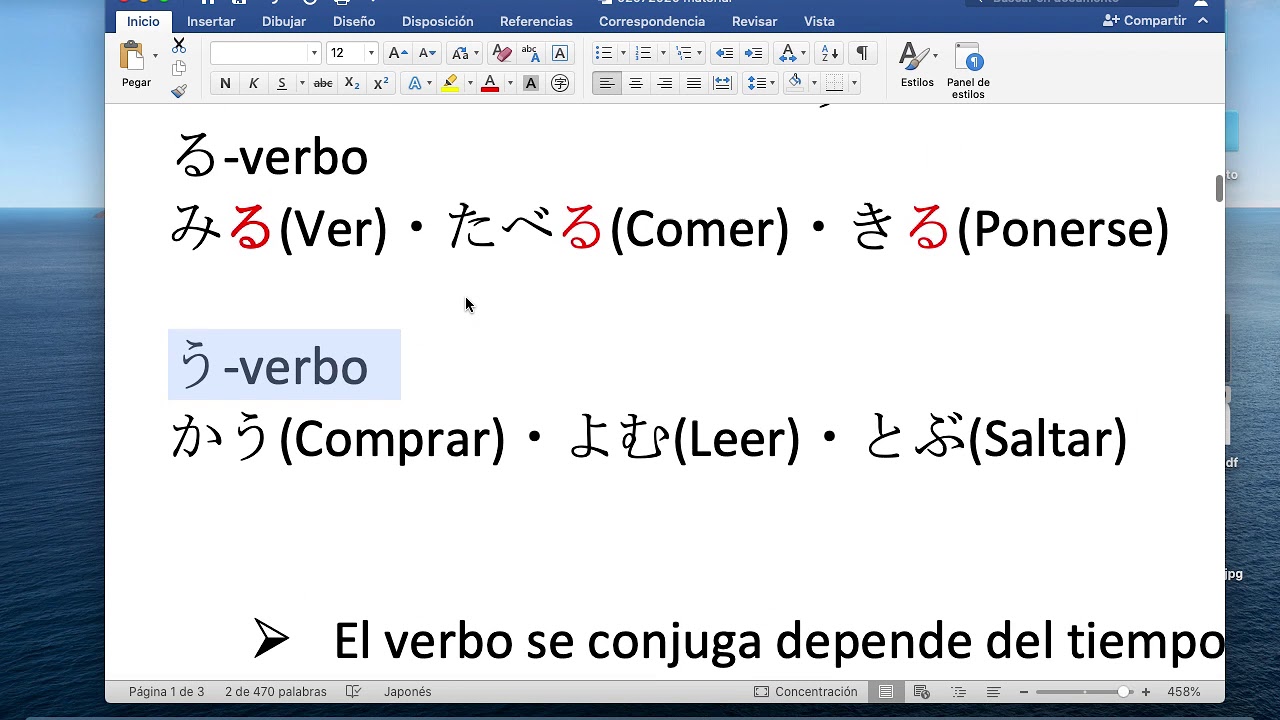
Task: Toggle underline S formatting
Action: 282,83
